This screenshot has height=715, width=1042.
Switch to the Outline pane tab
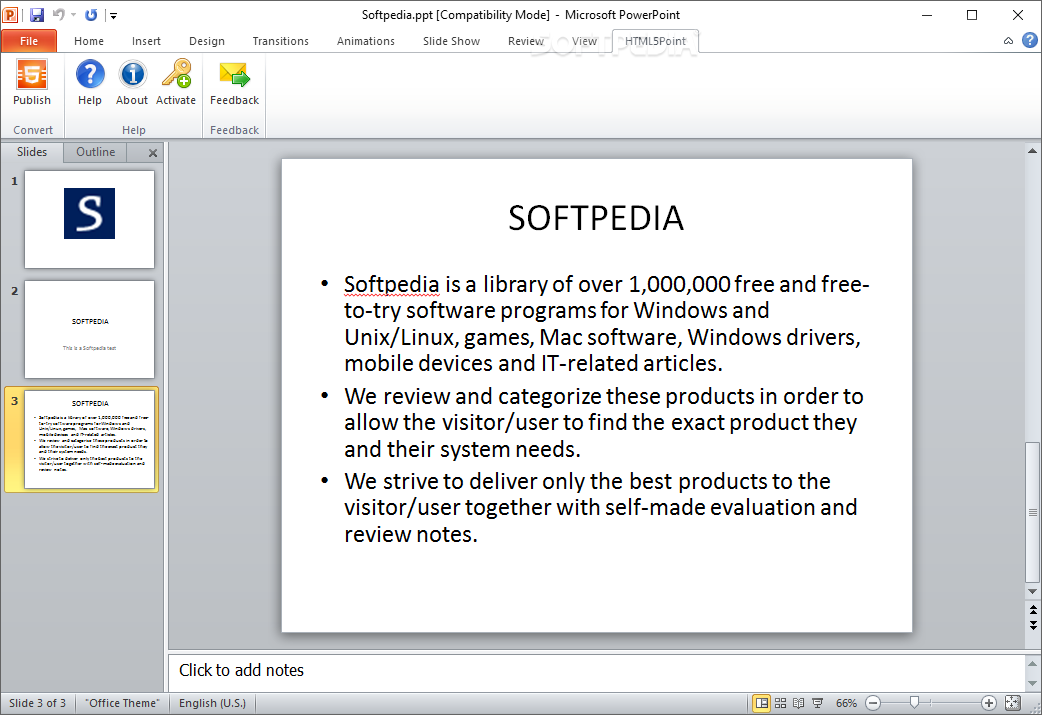click(x=96, y=152)
